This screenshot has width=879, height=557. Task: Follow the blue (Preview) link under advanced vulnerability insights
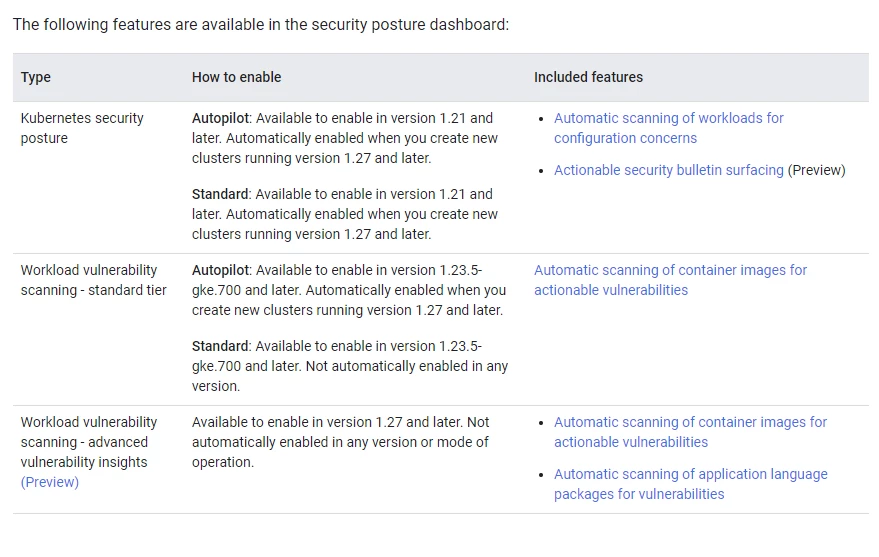[x=50, y=482]
